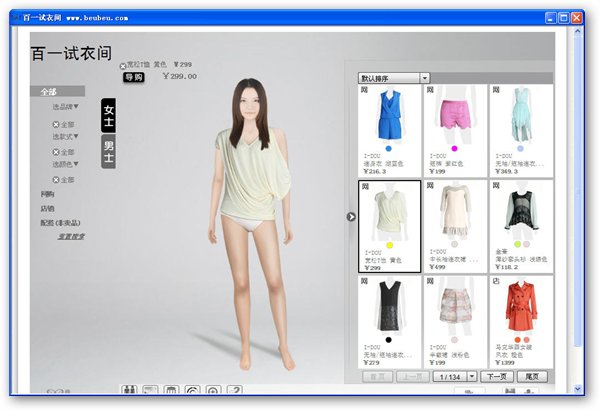Expand the 选品牌 brand filter dropdown

pos(66,107)
